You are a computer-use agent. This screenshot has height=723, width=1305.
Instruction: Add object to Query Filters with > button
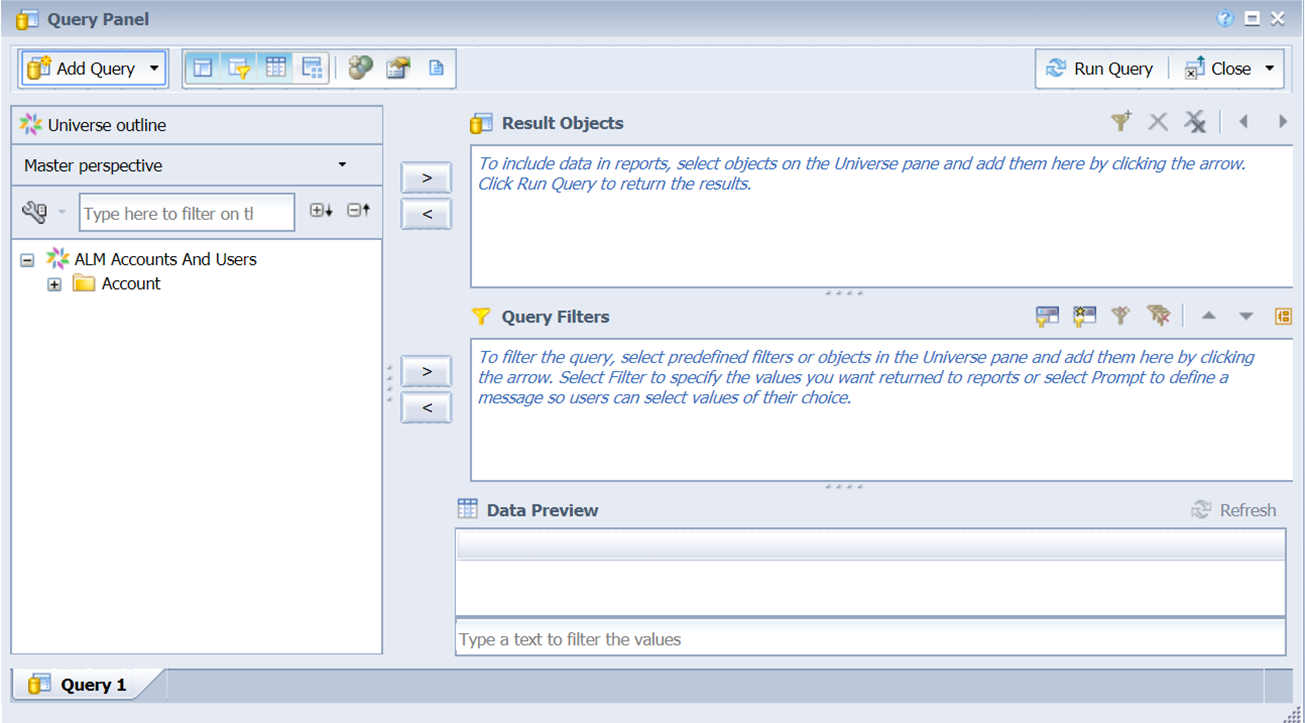[426, 371]
